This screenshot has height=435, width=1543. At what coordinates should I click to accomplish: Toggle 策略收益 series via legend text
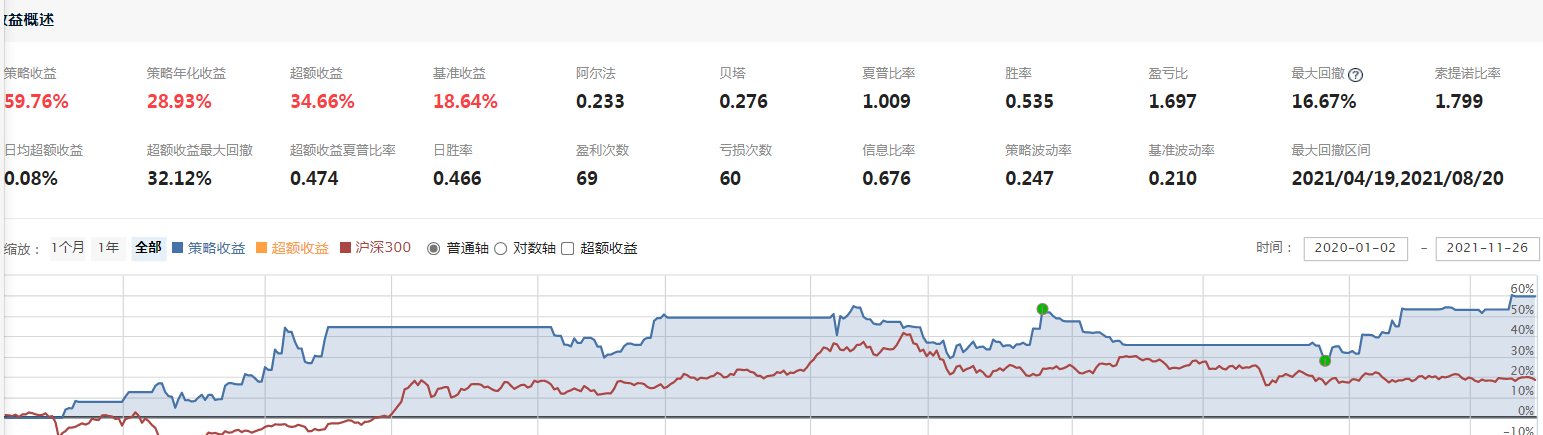coord(216,248)
